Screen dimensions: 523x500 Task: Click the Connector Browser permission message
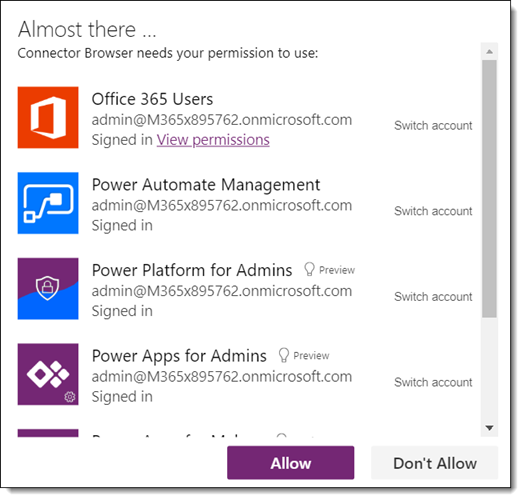click(x=168, y=53)
